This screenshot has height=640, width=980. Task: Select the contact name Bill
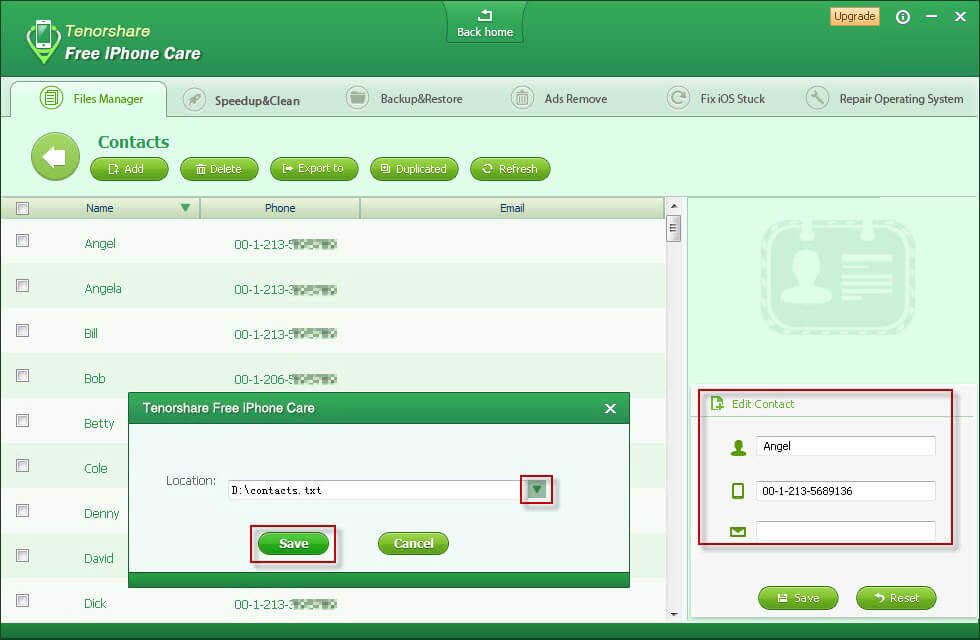click(x=91, y=334)
